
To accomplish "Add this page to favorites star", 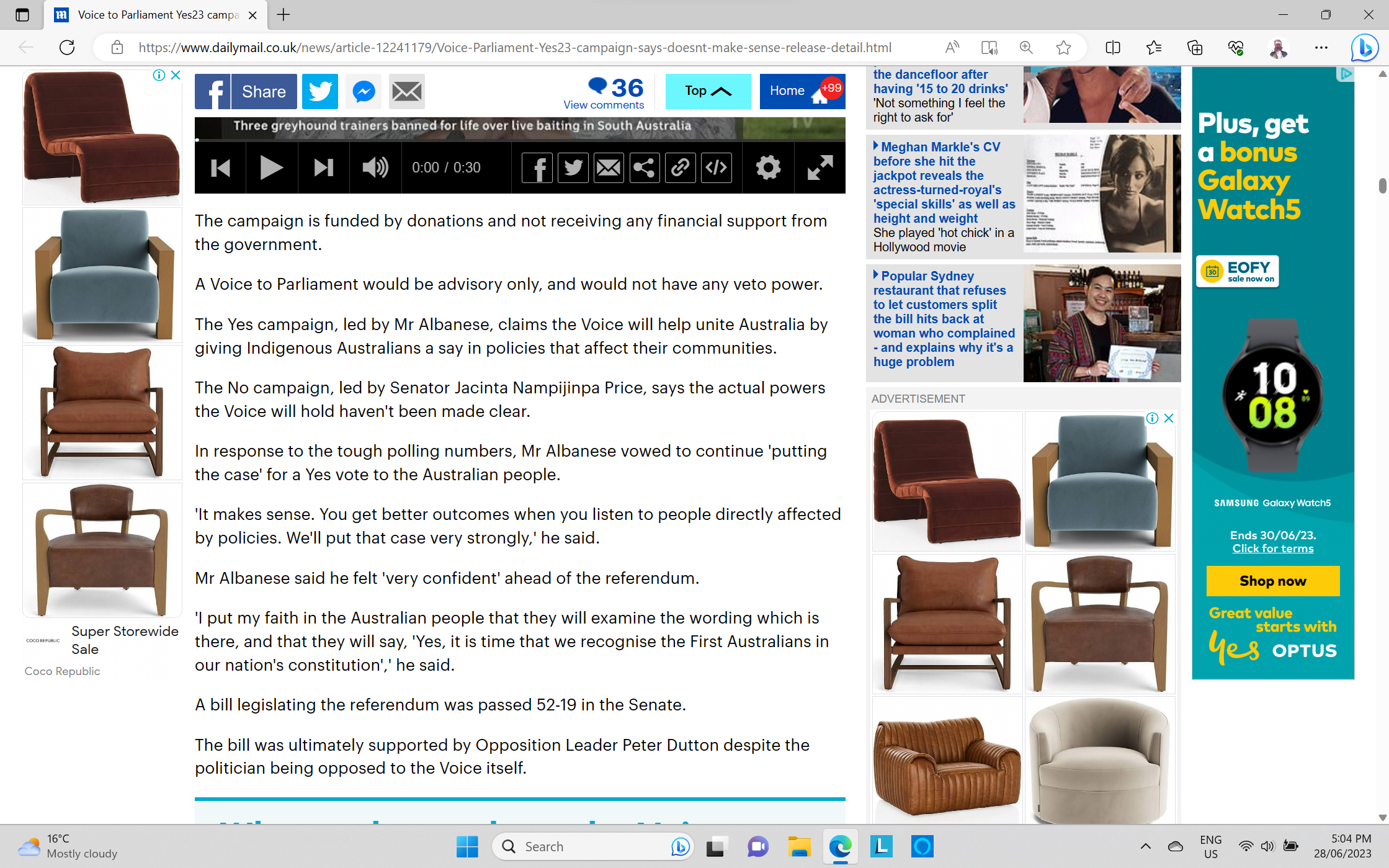I will (1063, 47).
